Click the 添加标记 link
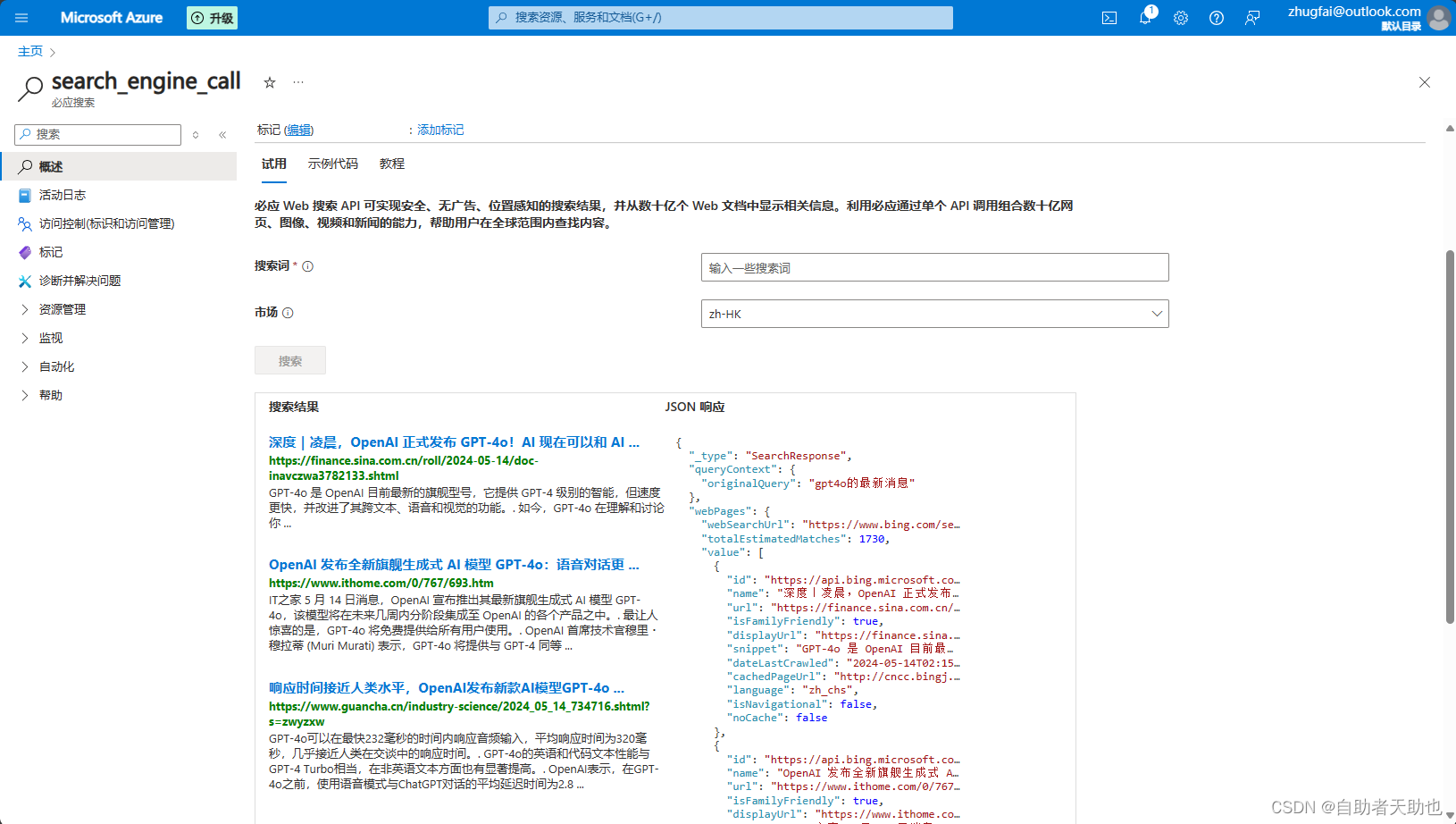 click(440, 130)
